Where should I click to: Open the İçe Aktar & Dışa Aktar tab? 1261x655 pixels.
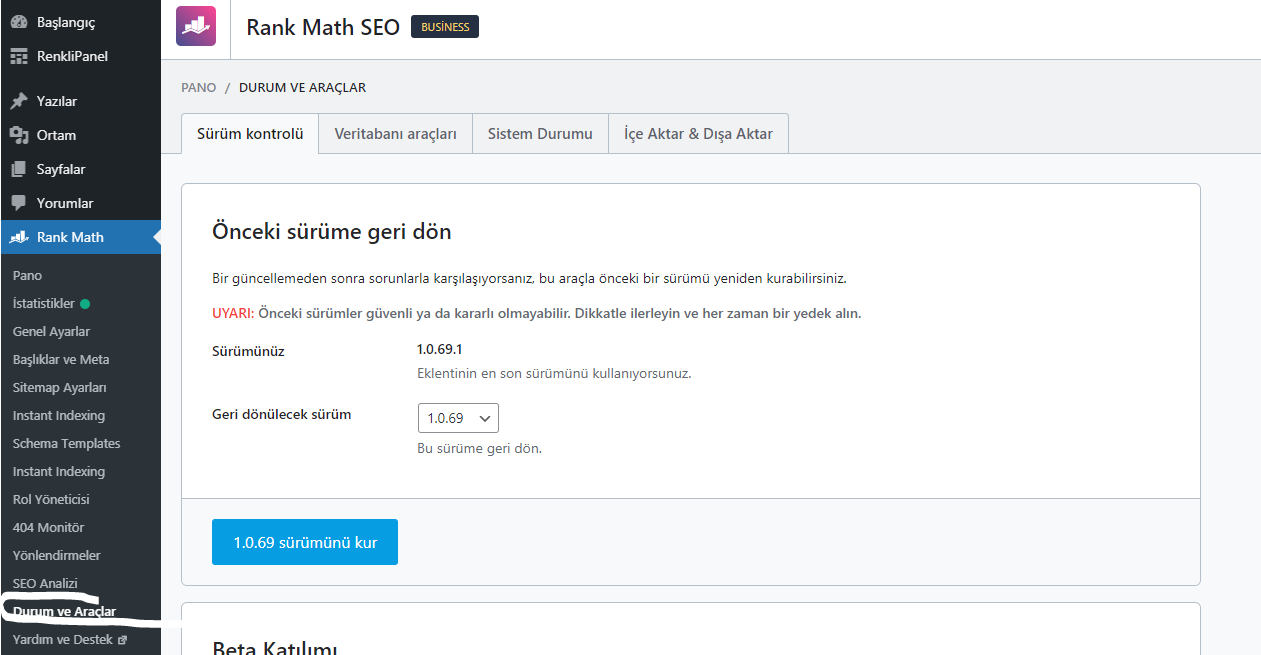click(x=698, y=134)
